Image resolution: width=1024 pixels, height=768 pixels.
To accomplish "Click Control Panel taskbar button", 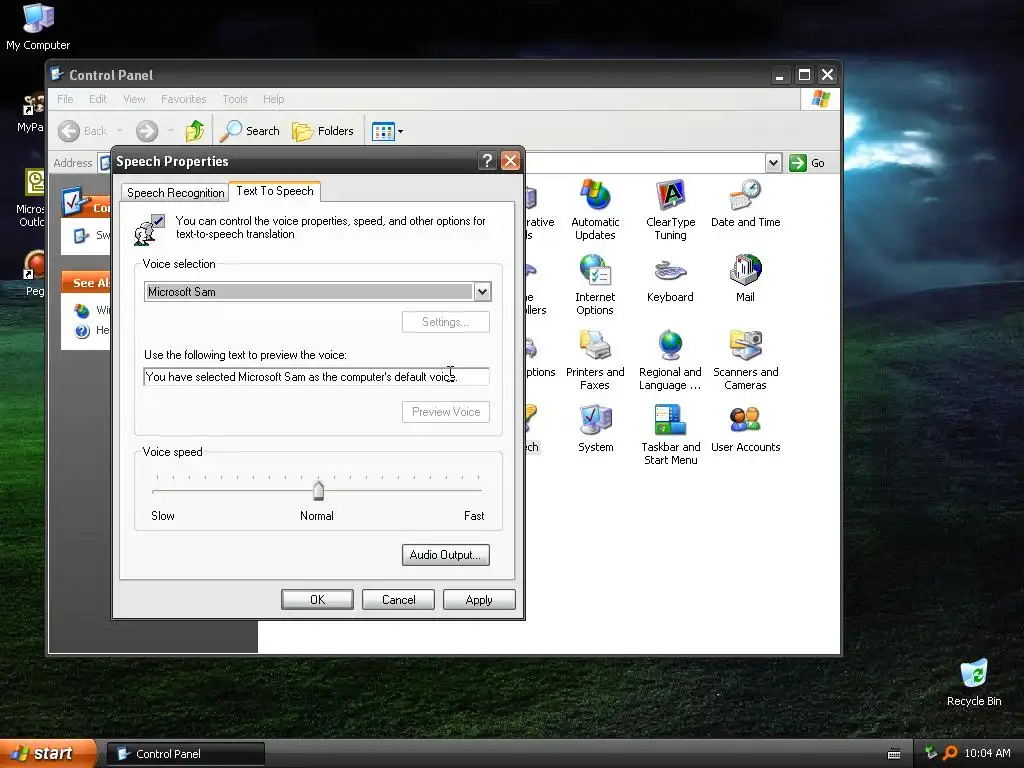I will coord(185,754).
